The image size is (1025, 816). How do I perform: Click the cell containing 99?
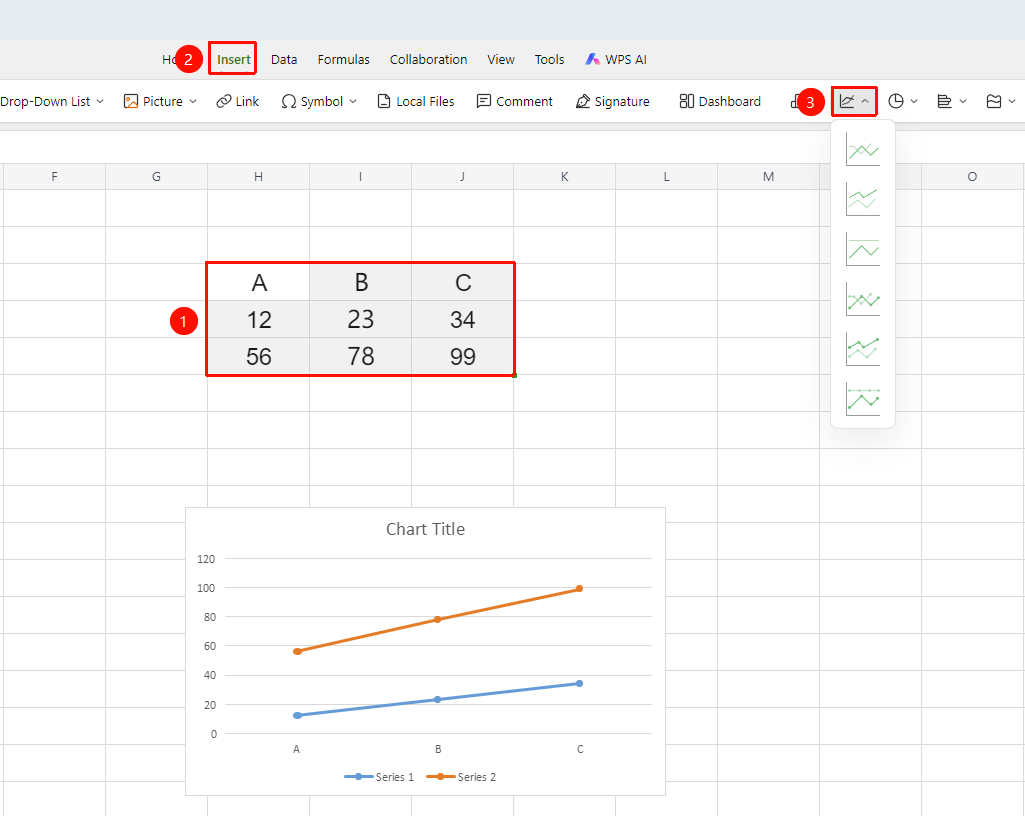[x=462, y=356]
